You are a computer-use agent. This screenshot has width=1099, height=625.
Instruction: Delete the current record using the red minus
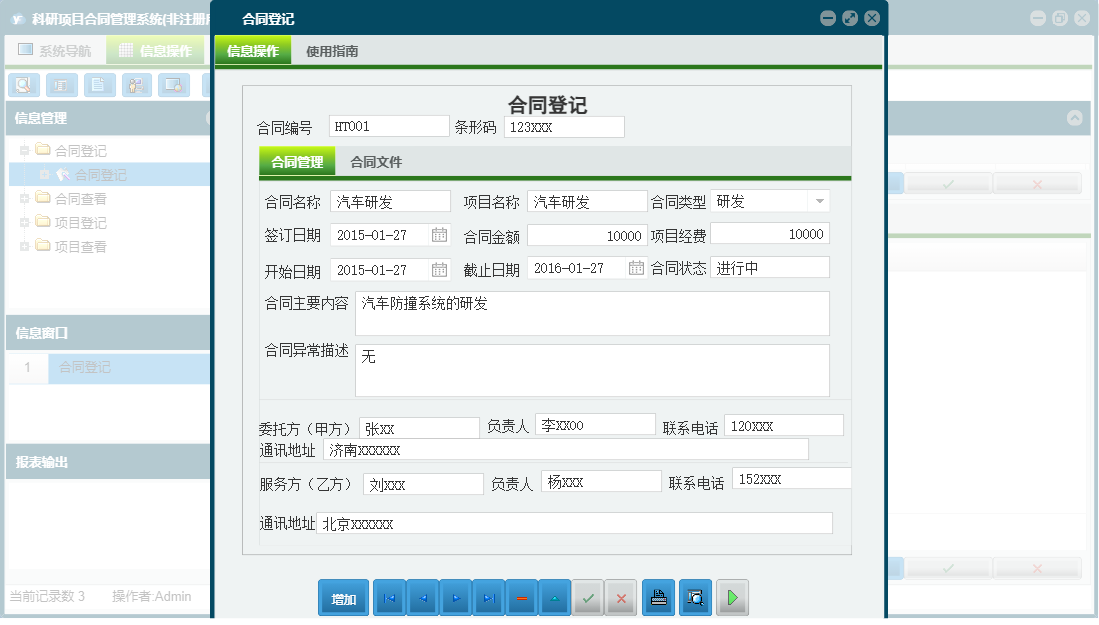tap(521, 597)
